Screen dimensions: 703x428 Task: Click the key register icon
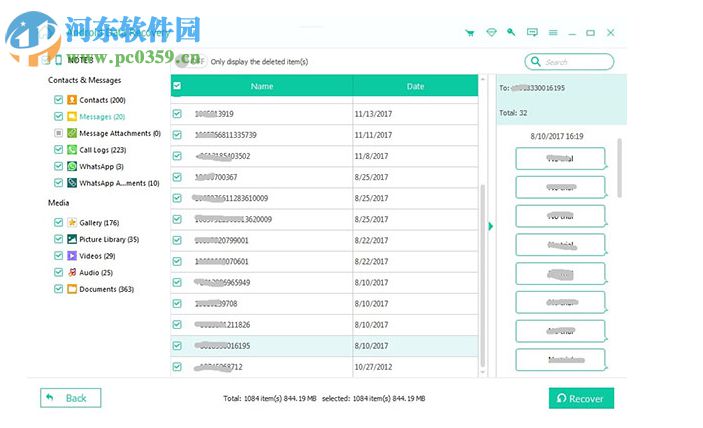pyautogui.click(x=511, y=32)
